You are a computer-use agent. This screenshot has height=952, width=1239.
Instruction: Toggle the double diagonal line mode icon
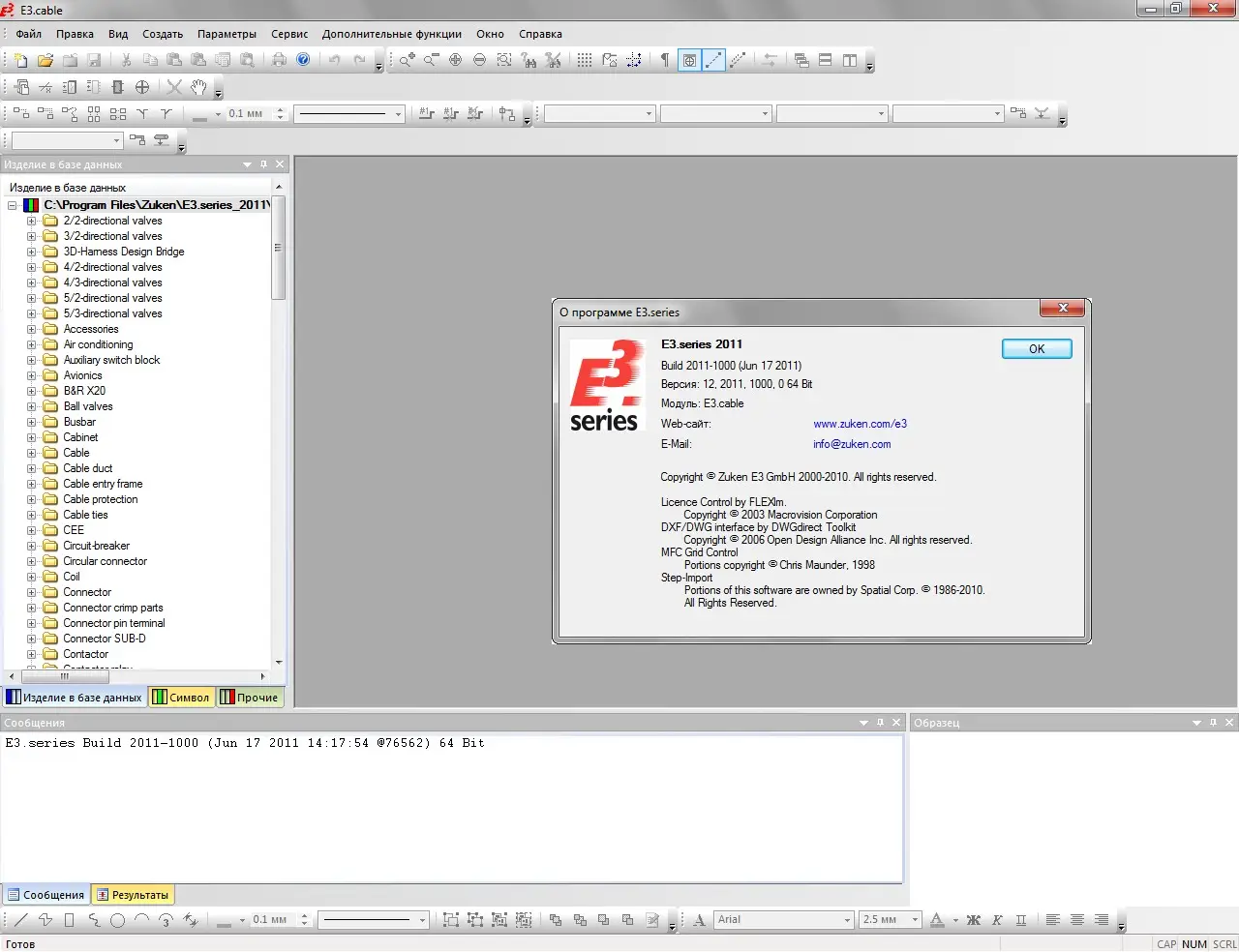[738, 60]
